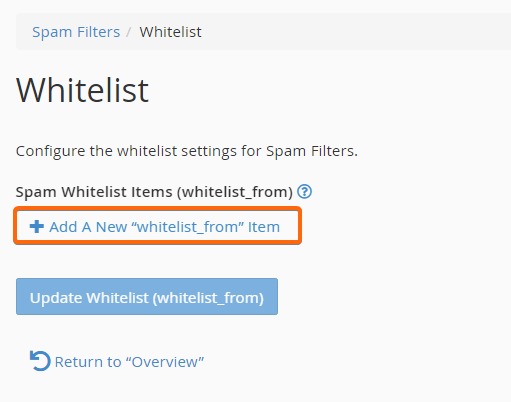Click the large Whitelist page heading

82,90
